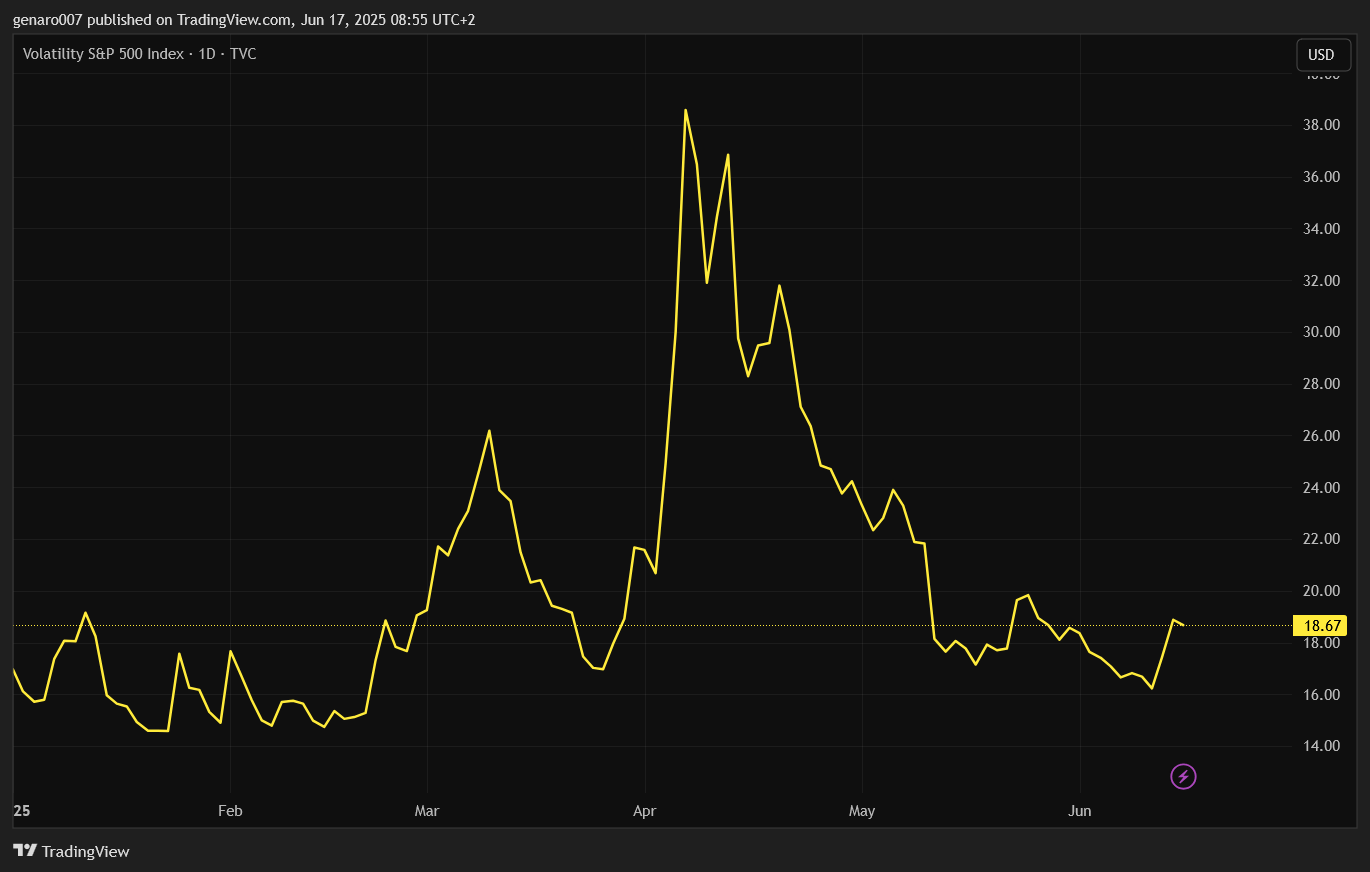Open the USD currency selector
This screenshot has height=872, width=1370.
[x=1323, y=55]
